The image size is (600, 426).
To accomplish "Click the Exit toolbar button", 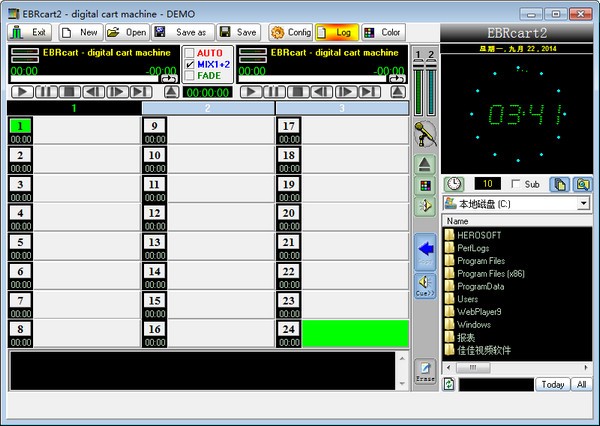I will click(30, 33).
